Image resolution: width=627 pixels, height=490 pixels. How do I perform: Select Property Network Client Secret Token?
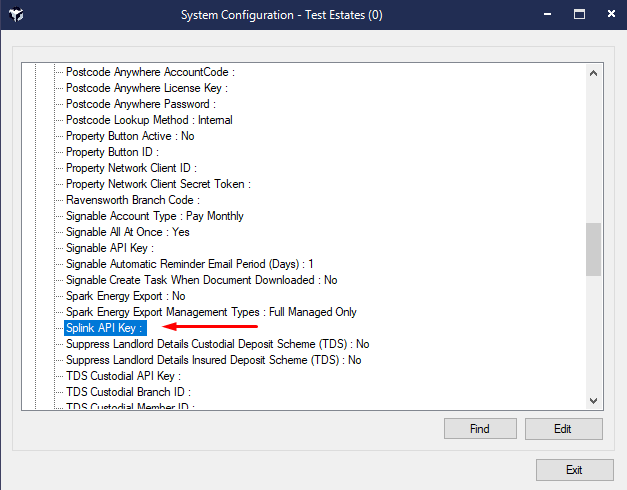click(158, 184)
